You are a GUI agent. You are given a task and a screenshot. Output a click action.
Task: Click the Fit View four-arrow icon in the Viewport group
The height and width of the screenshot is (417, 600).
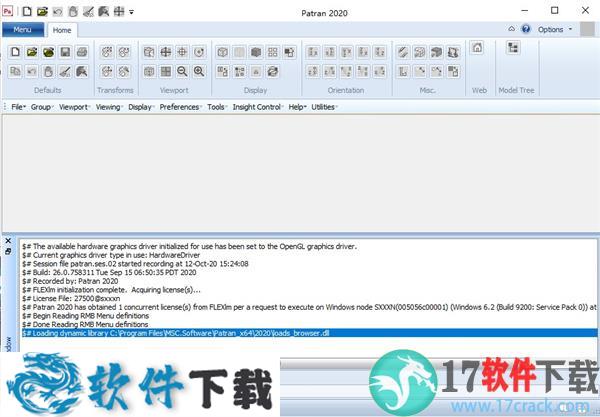click(166, 52)
